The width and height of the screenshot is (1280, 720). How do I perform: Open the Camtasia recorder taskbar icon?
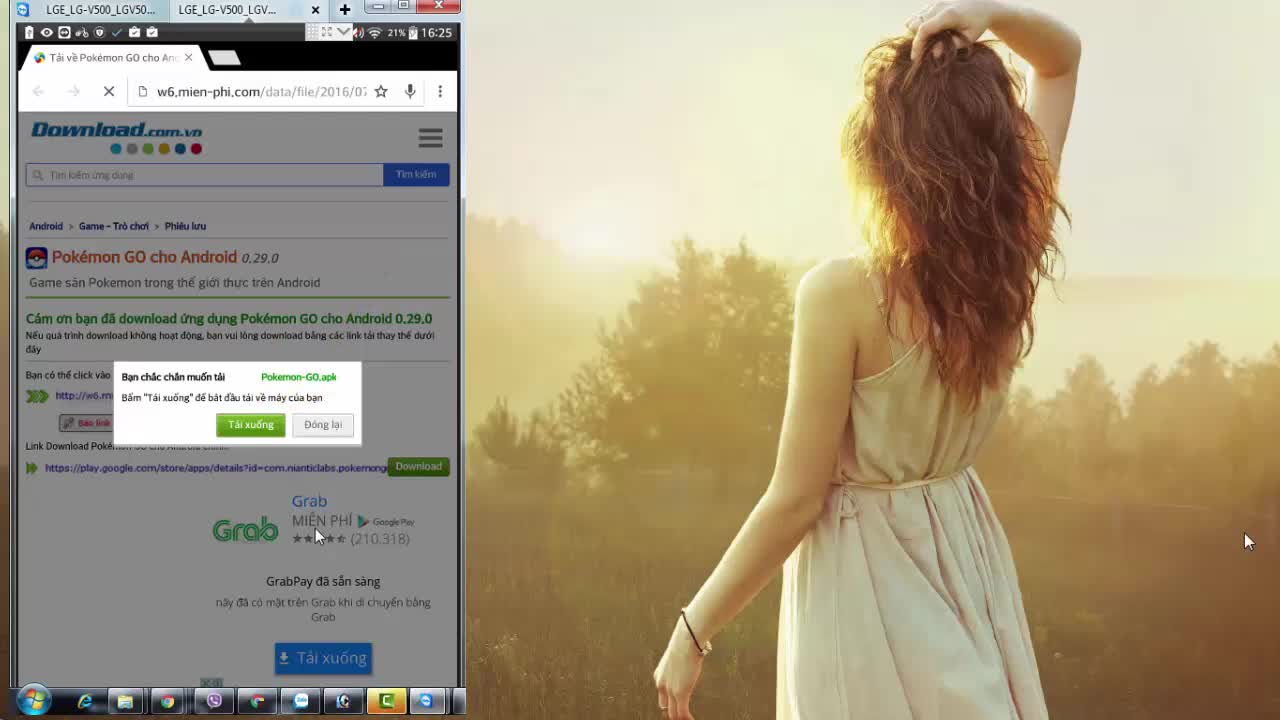tap(343, 702)
